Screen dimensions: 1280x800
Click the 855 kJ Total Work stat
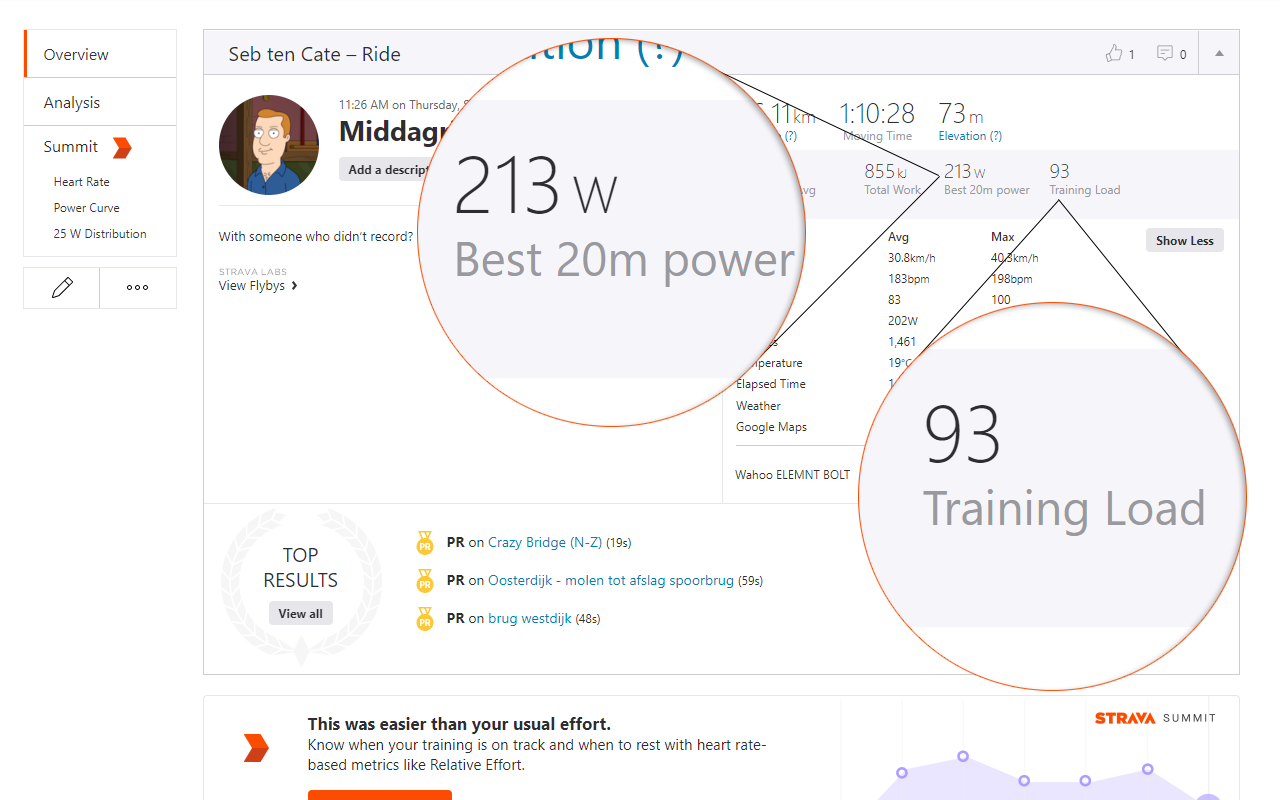(893, 179)
